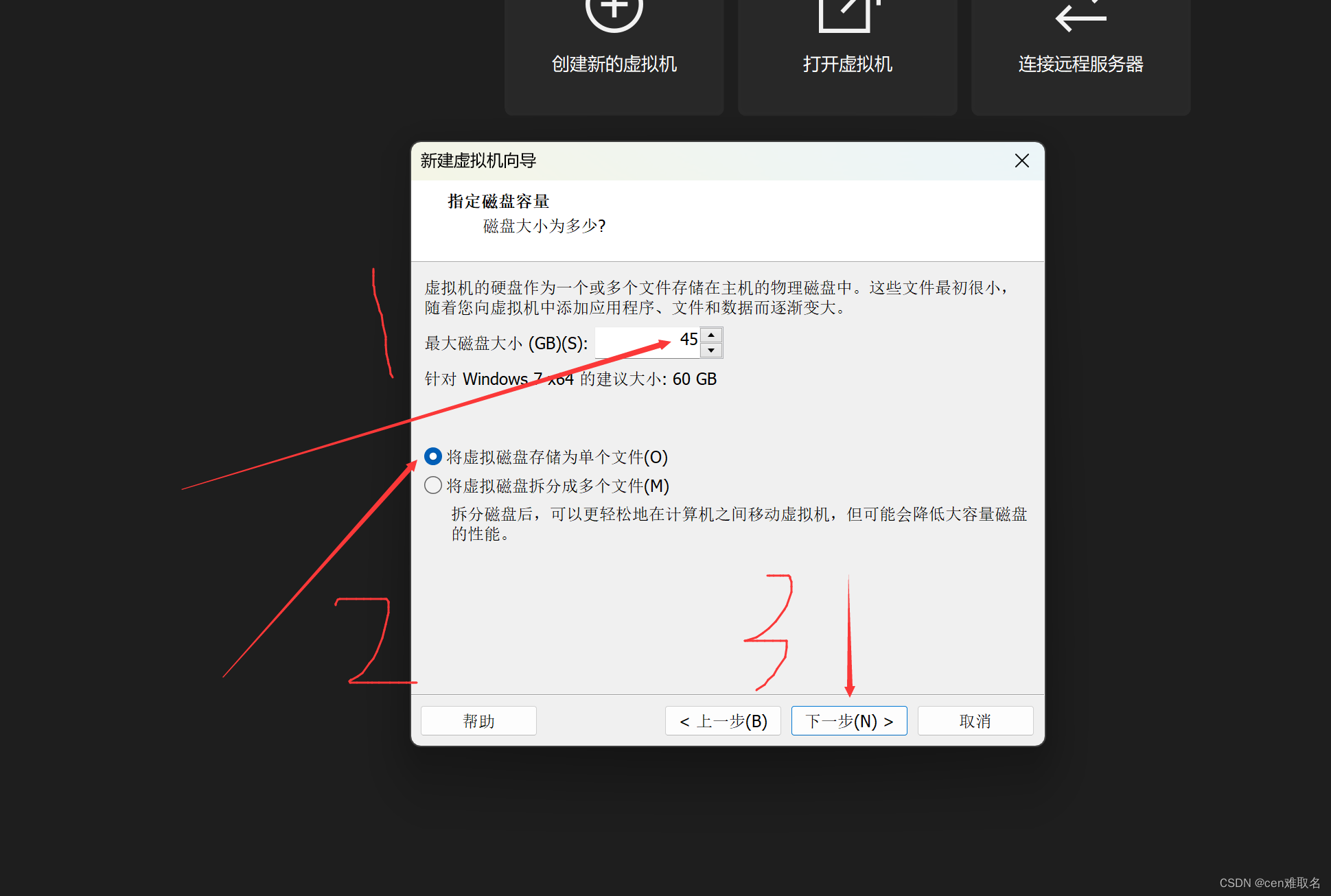Viewport: 1331px width, 896px height.
Task: Select store virtual disk as single file
Action: [433, 456]
